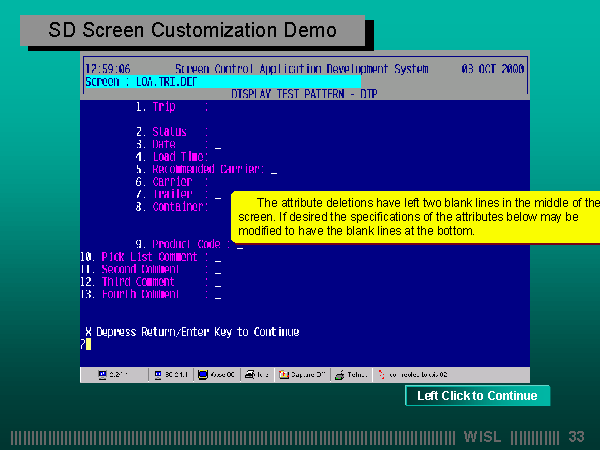
Task: Click the Date input field cursor
Action: click(217, 145)
